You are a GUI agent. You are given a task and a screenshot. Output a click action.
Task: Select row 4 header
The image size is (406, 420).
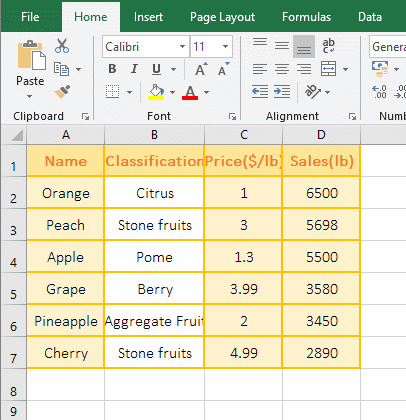coord(13,257)
